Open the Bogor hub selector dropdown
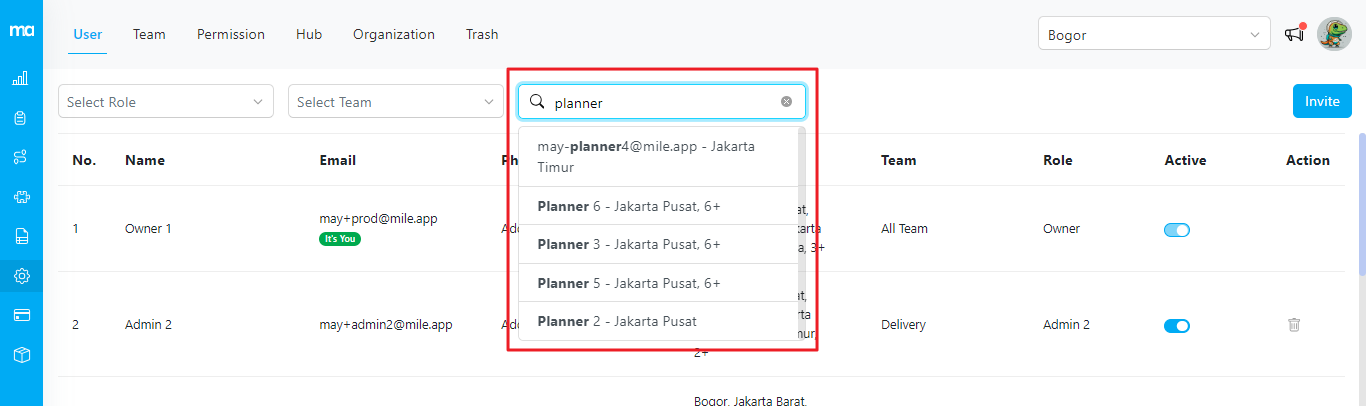Screen dimensions: 1366x406 click(x=1154, y=35)
